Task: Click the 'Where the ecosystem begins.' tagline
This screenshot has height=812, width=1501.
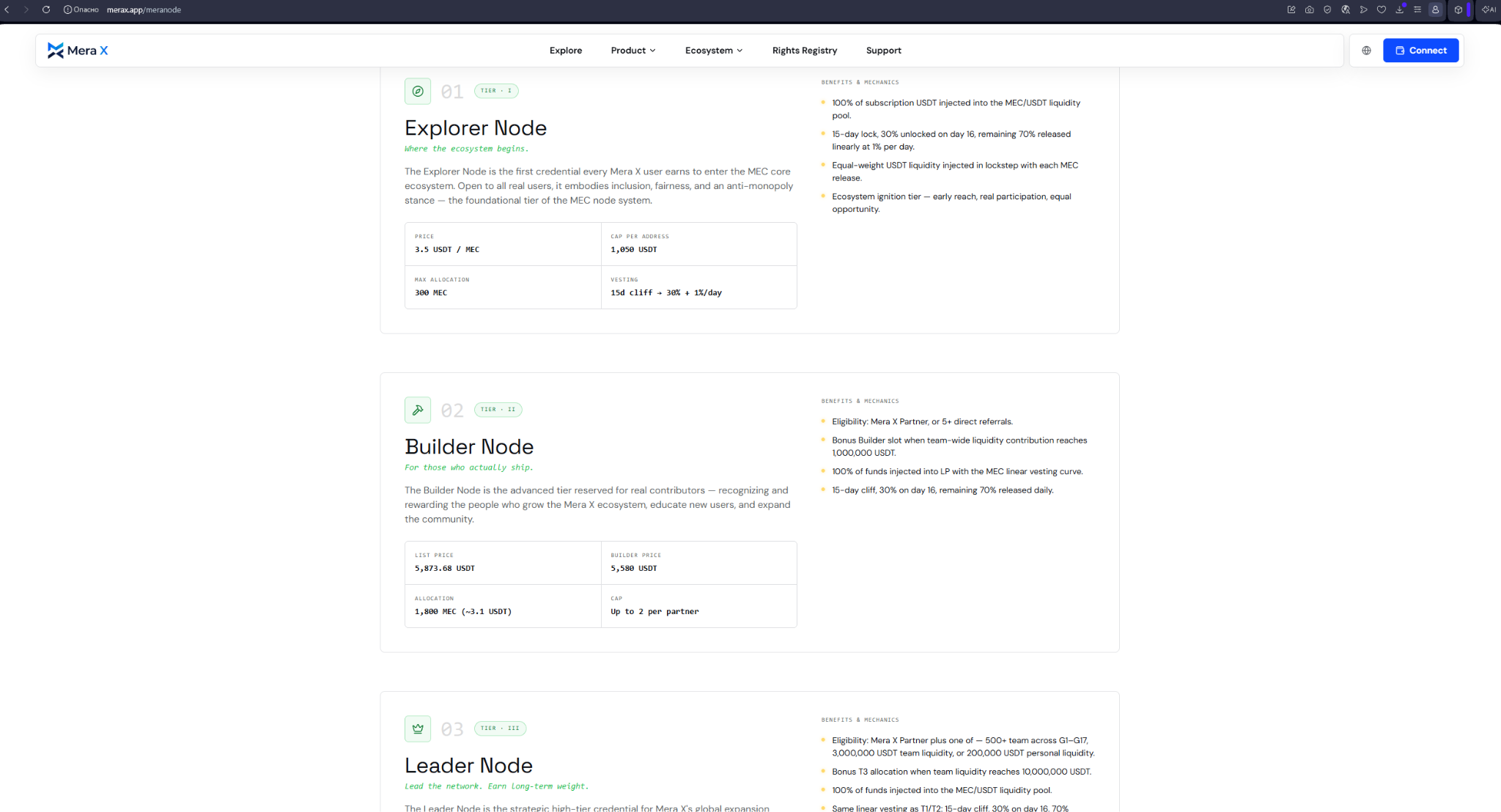Action: pyautogui.click(x=466, y=149)
